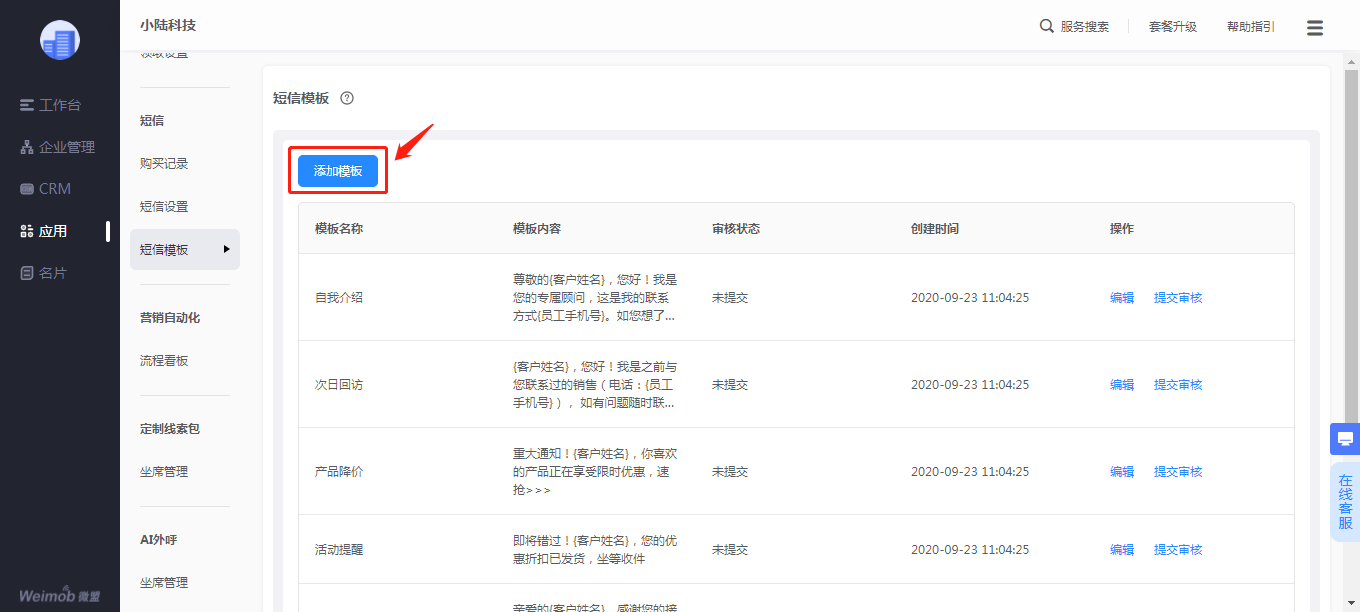1360x612 pixels.
Task: Submit 活动提醒 template for review
Action: click(1178, 550)
